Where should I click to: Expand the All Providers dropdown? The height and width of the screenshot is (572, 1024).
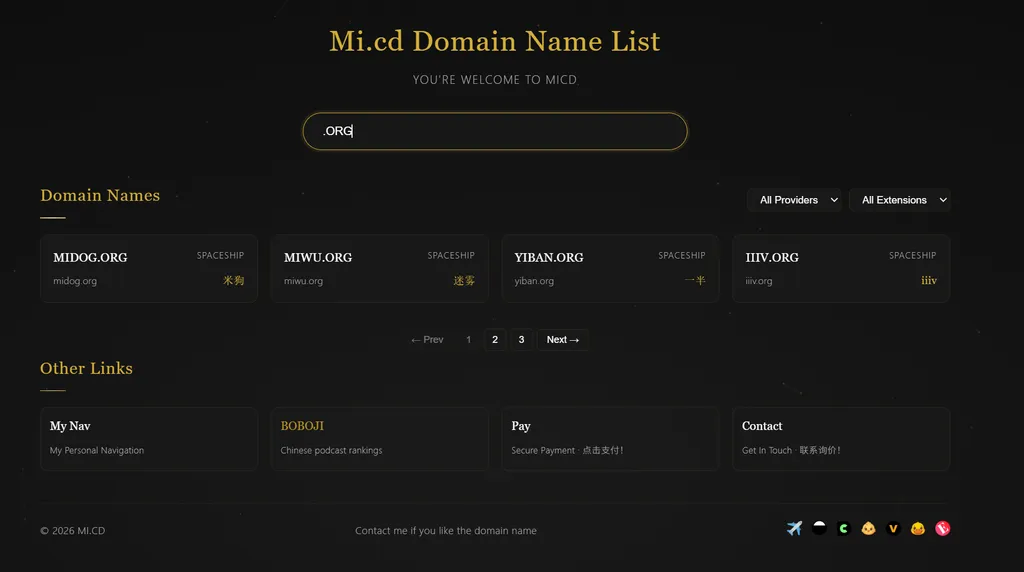797,200
